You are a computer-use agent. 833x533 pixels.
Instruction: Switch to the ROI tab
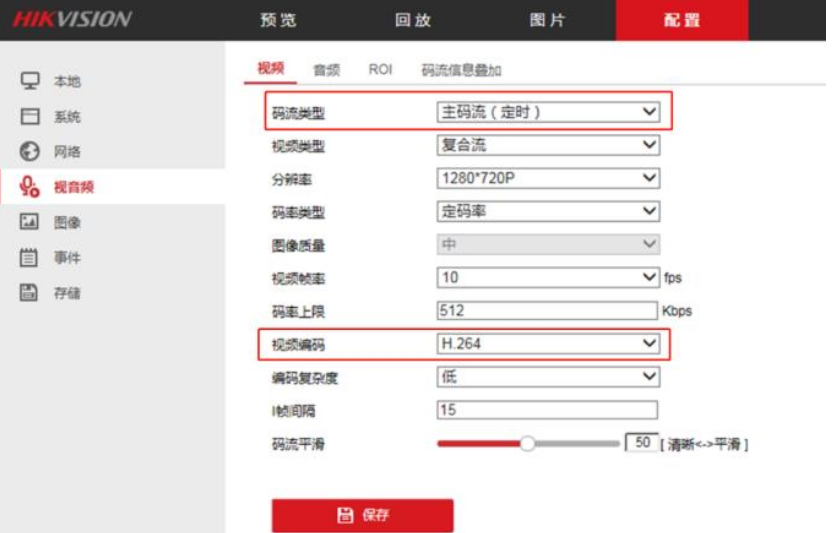[380, 70]
